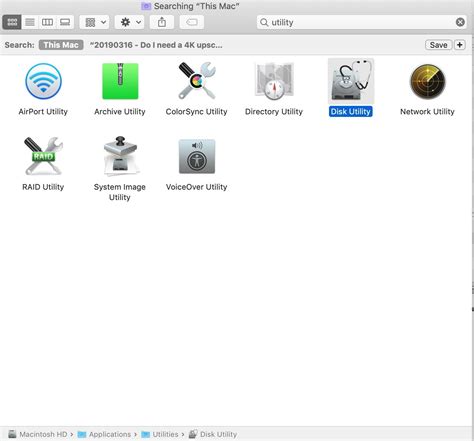Clear the search field with X button
The height and width of the screenshot is (441, 474).
460,22
